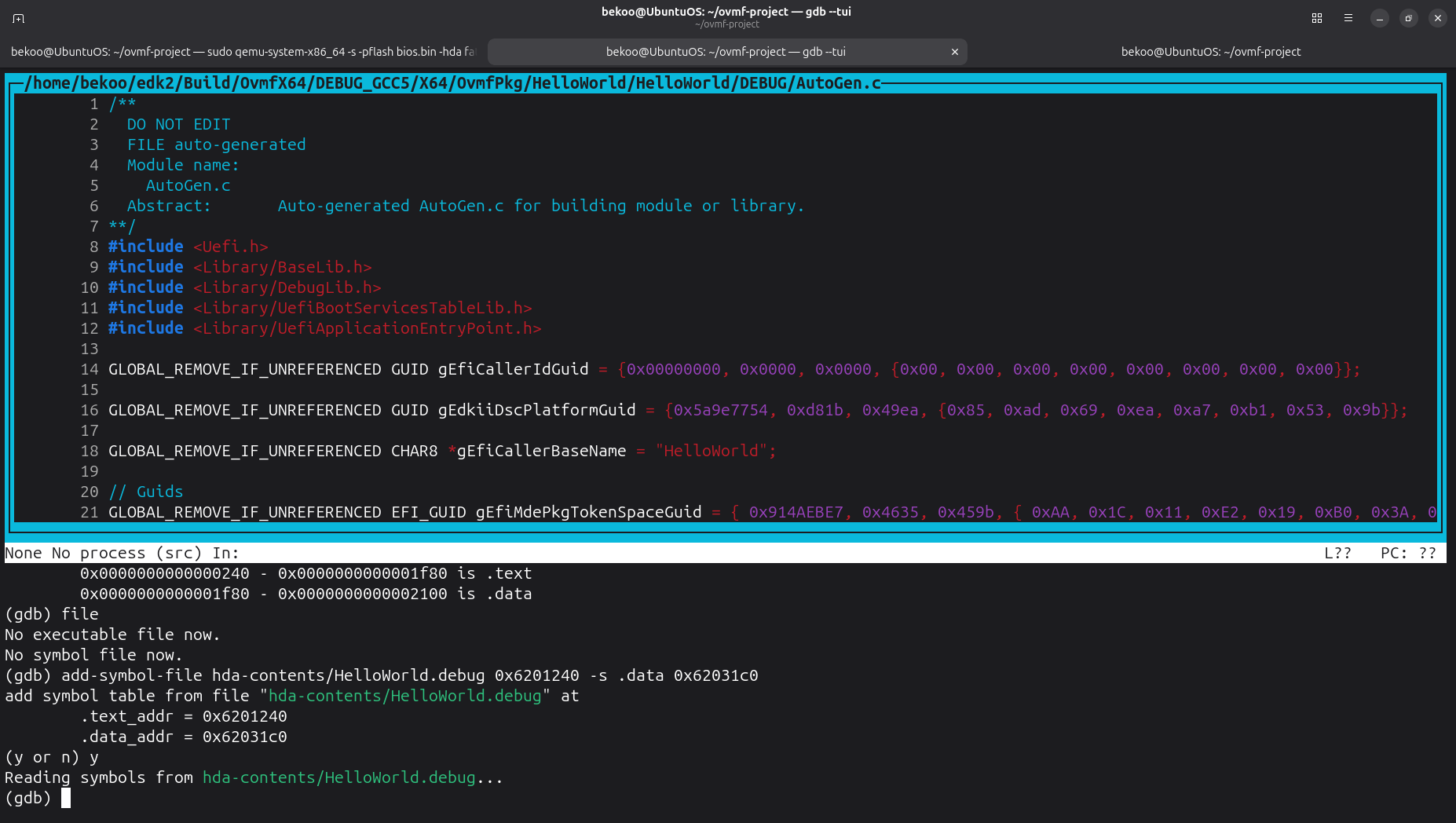The height and width of the screenshot is (823, 1456).
Task: Click the HelloWorld.debug path after 'Reading symbols from'
Action: tap(338, 777)
